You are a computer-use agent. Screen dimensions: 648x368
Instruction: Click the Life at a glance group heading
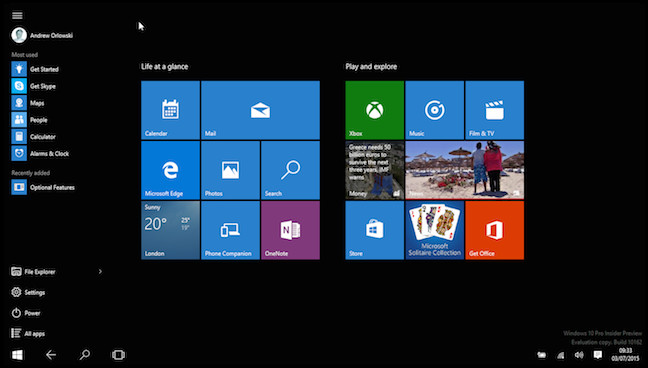tap(164, 67)
